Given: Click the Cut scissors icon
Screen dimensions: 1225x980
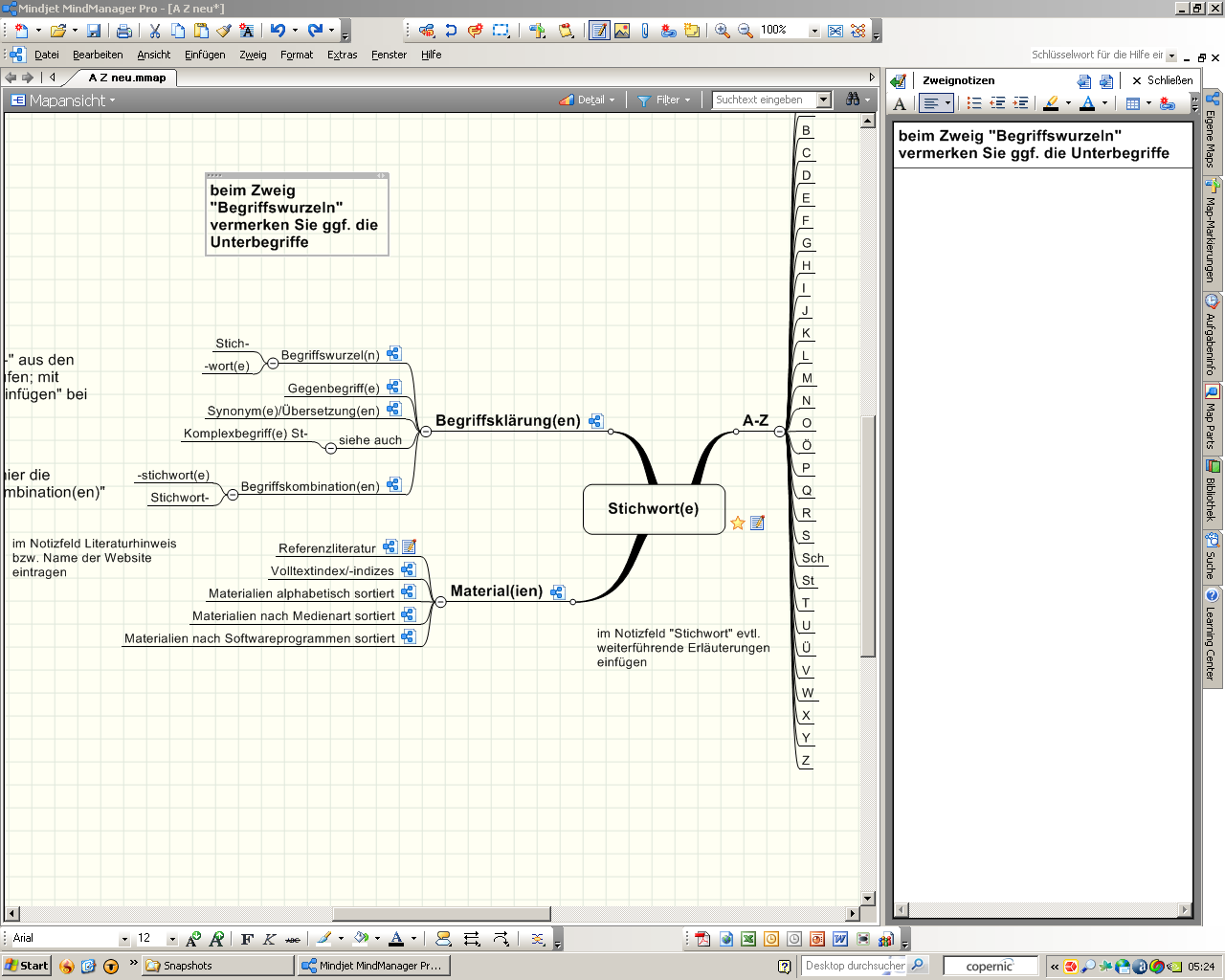Looking at the screenshot, I should 155,31.
